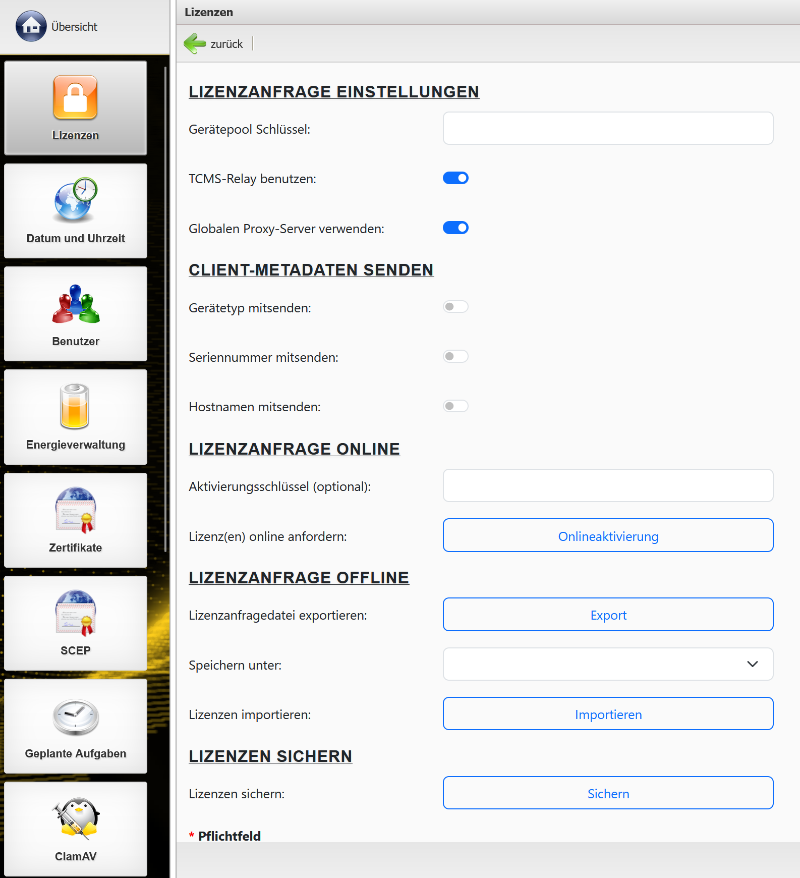Image resolution: width=800 pixels, height=878 pixels.
Task: Click the green zurück arrow
Action: click(x=195, y=44)
